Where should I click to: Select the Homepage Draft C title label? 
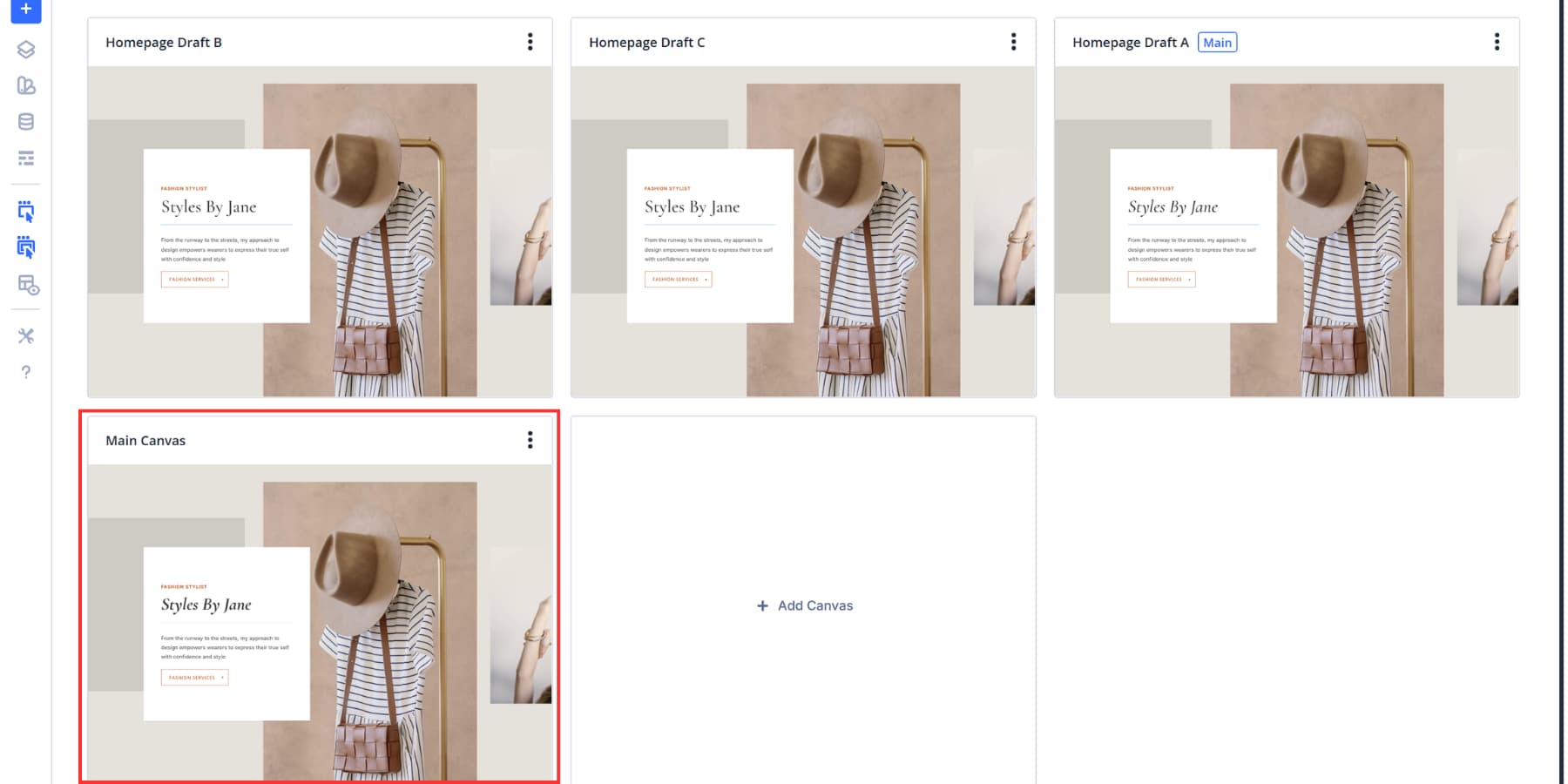(x=646, y=42)
